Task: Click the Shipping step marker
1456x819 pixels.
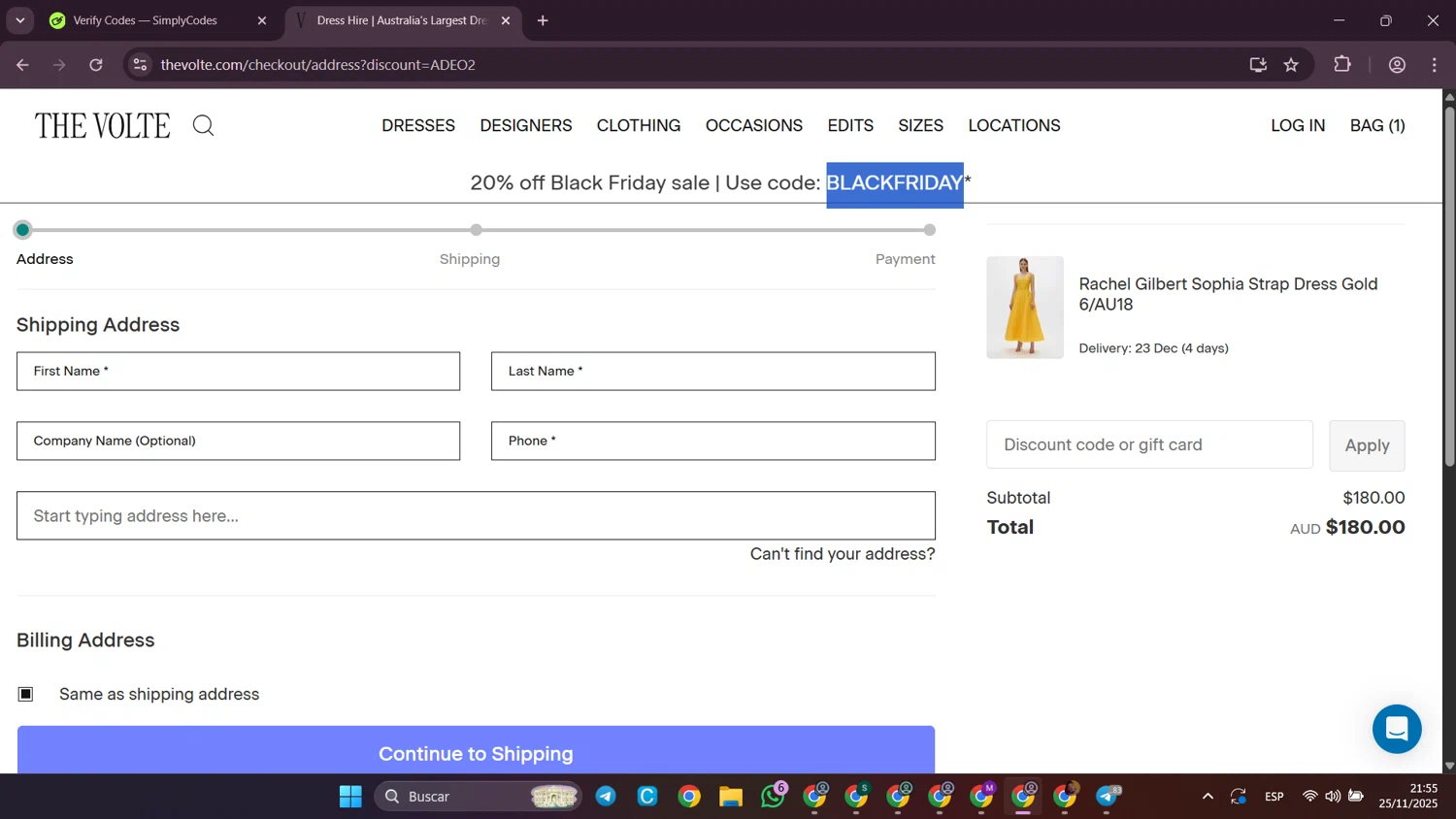Action: tap(476, 230)
